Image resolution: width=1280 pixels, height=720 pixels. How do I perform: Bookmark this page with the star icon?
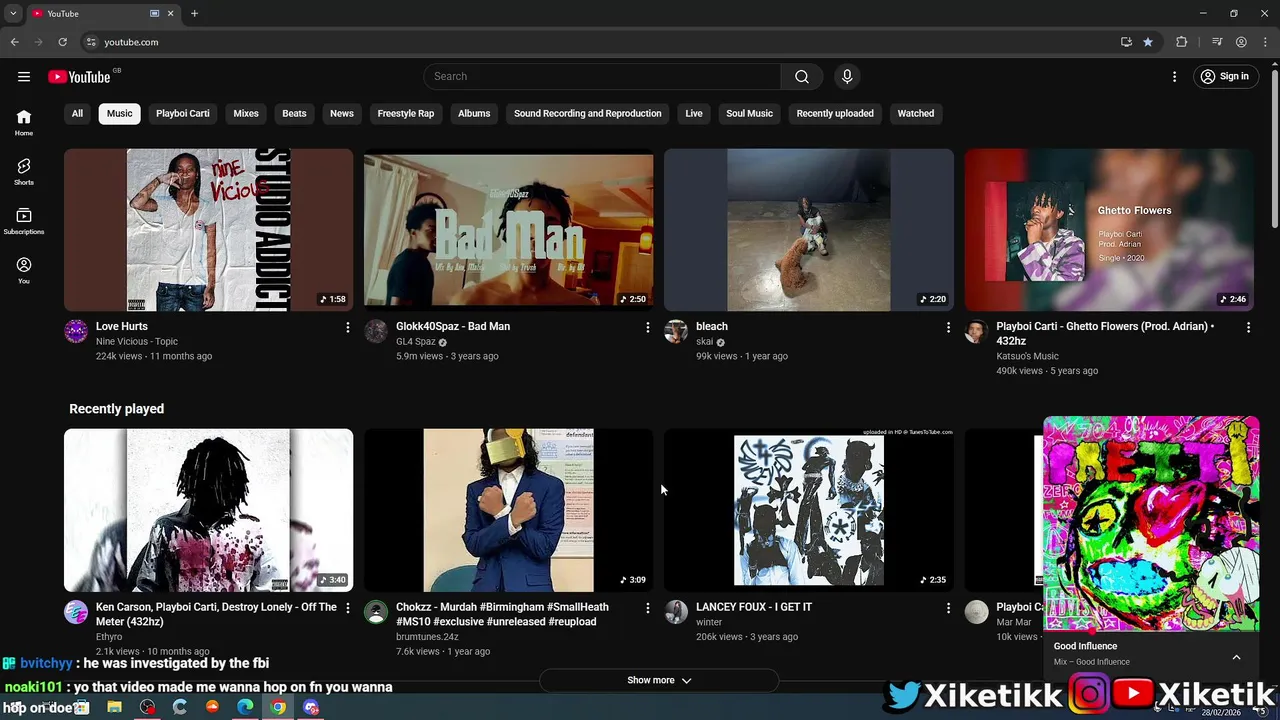coord(1148,42)
